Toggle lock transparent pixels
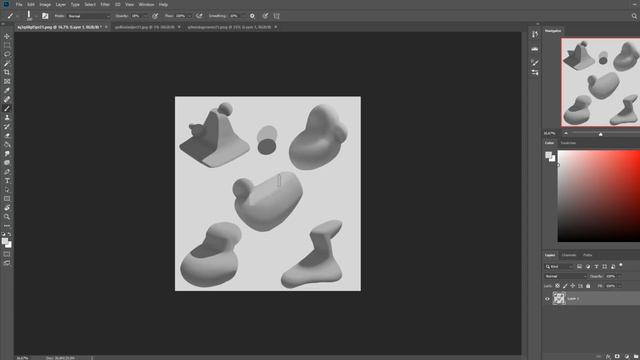The height and width of the screenshot is (360, 640). (557, 286)
